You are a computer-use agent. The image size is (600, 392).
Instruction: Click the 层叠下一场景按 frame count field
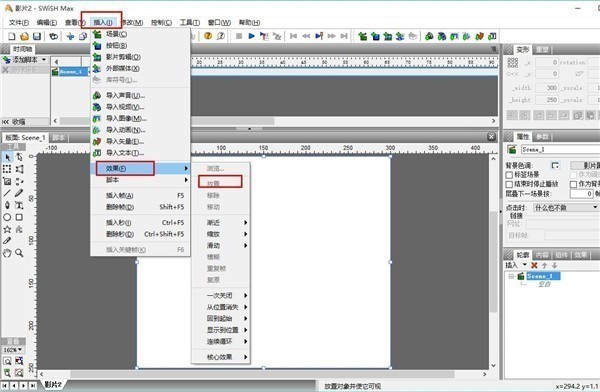[x=582, y=194]
